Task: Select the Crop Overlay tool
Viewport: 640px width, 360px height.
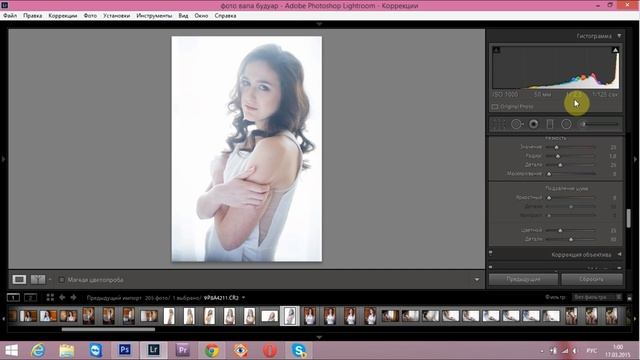Action: coord(499,124)
